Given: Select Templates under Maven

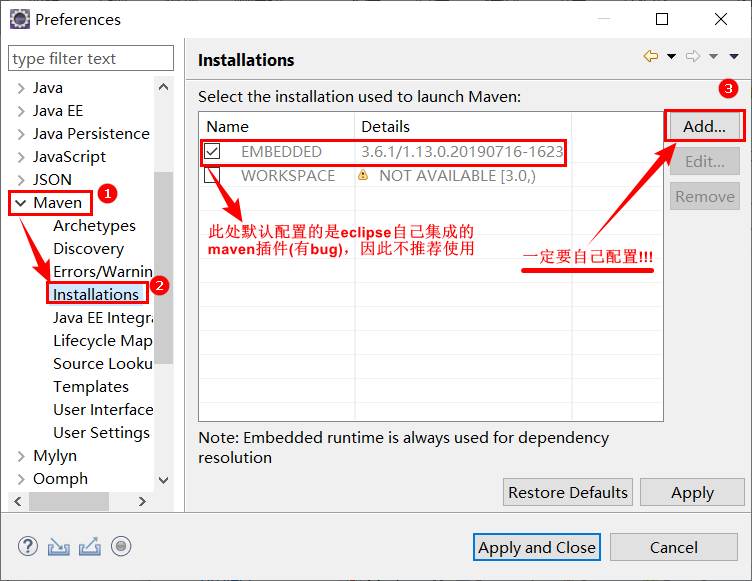Looking at the screenshot, I should pyautogui.click(x=91, y=387).
